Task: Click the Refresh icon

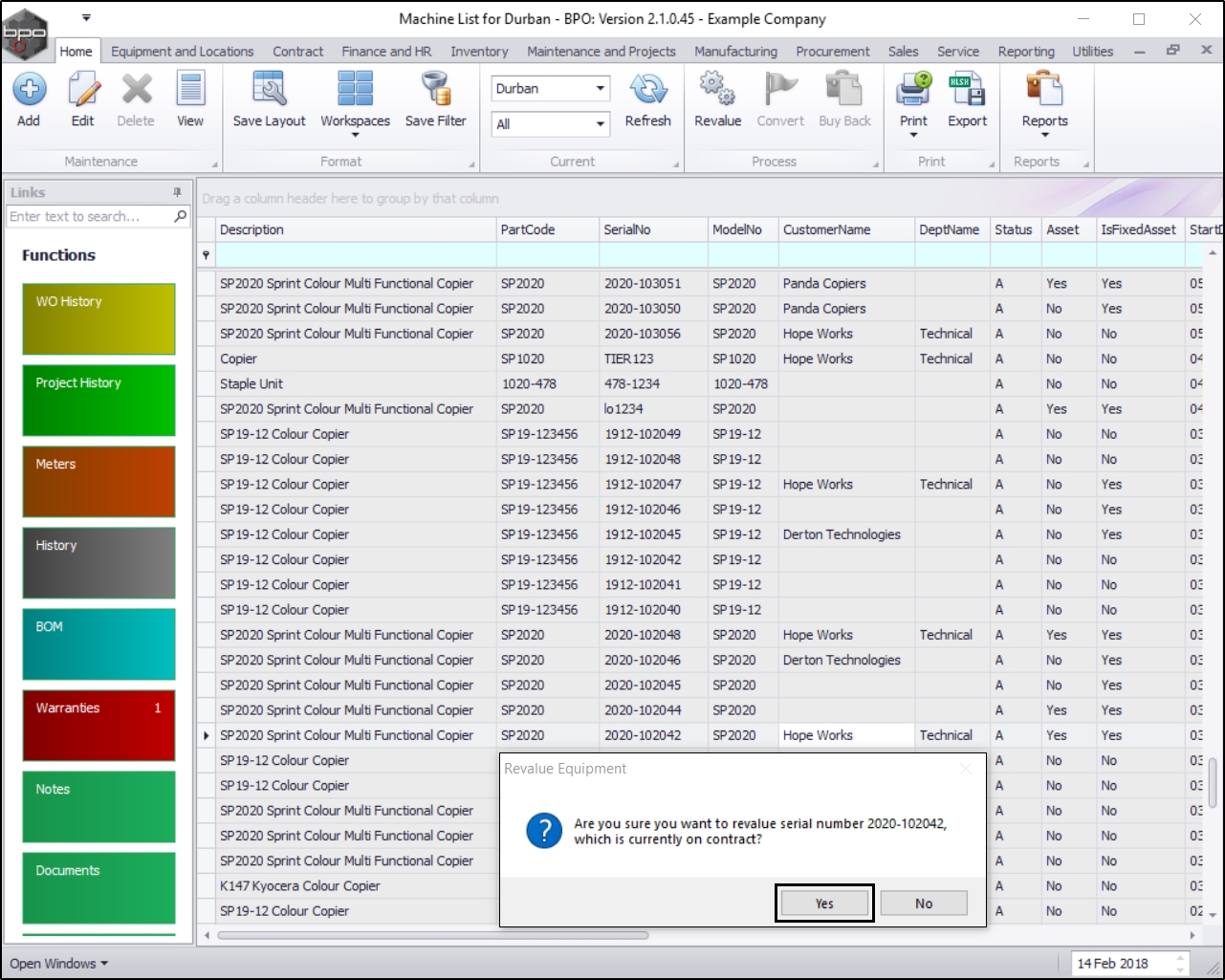Action: click(647, 91)
